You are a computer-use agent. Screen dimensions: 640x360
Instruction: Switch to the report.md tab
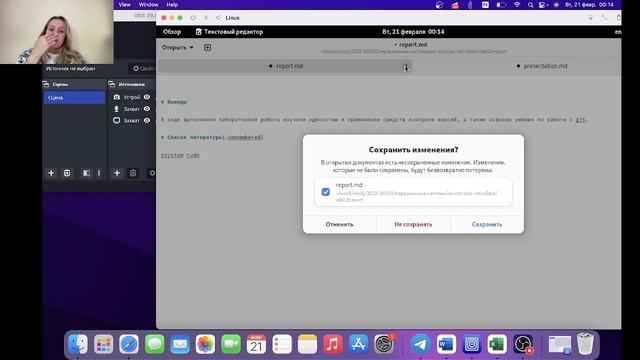(286, 66)
